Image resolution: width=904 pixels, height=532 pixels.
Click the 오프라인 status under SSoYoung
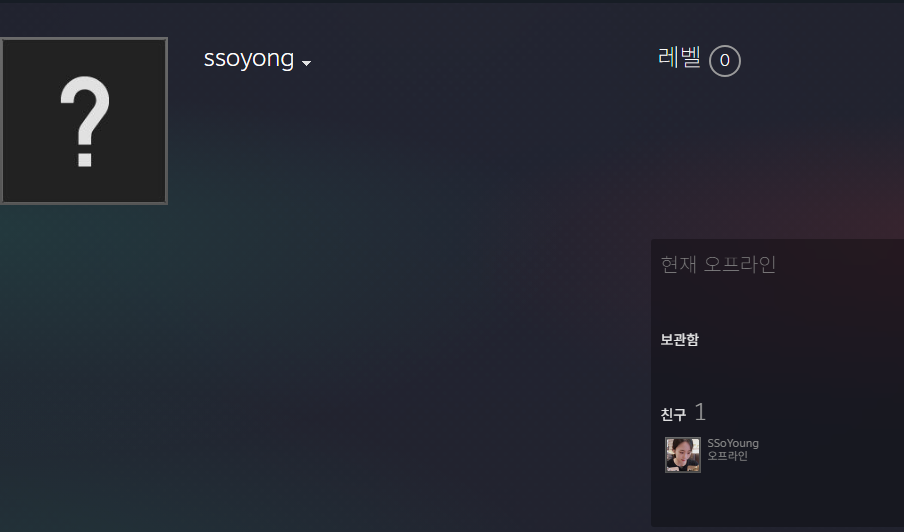coord(728,456)
